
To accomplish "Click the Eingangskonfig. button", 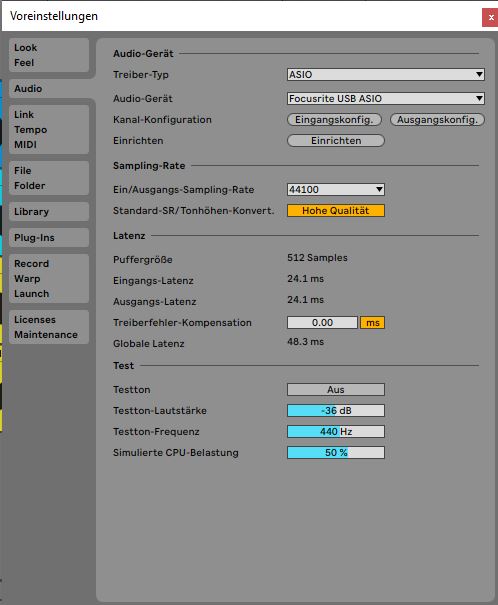I will pos(334,120).
